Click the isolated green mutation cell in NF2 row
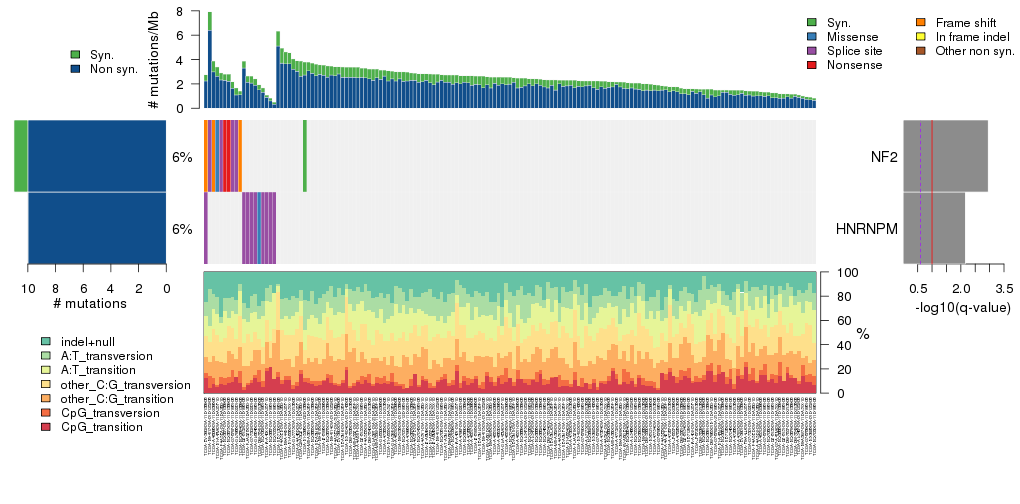 [x=305, y=156]
